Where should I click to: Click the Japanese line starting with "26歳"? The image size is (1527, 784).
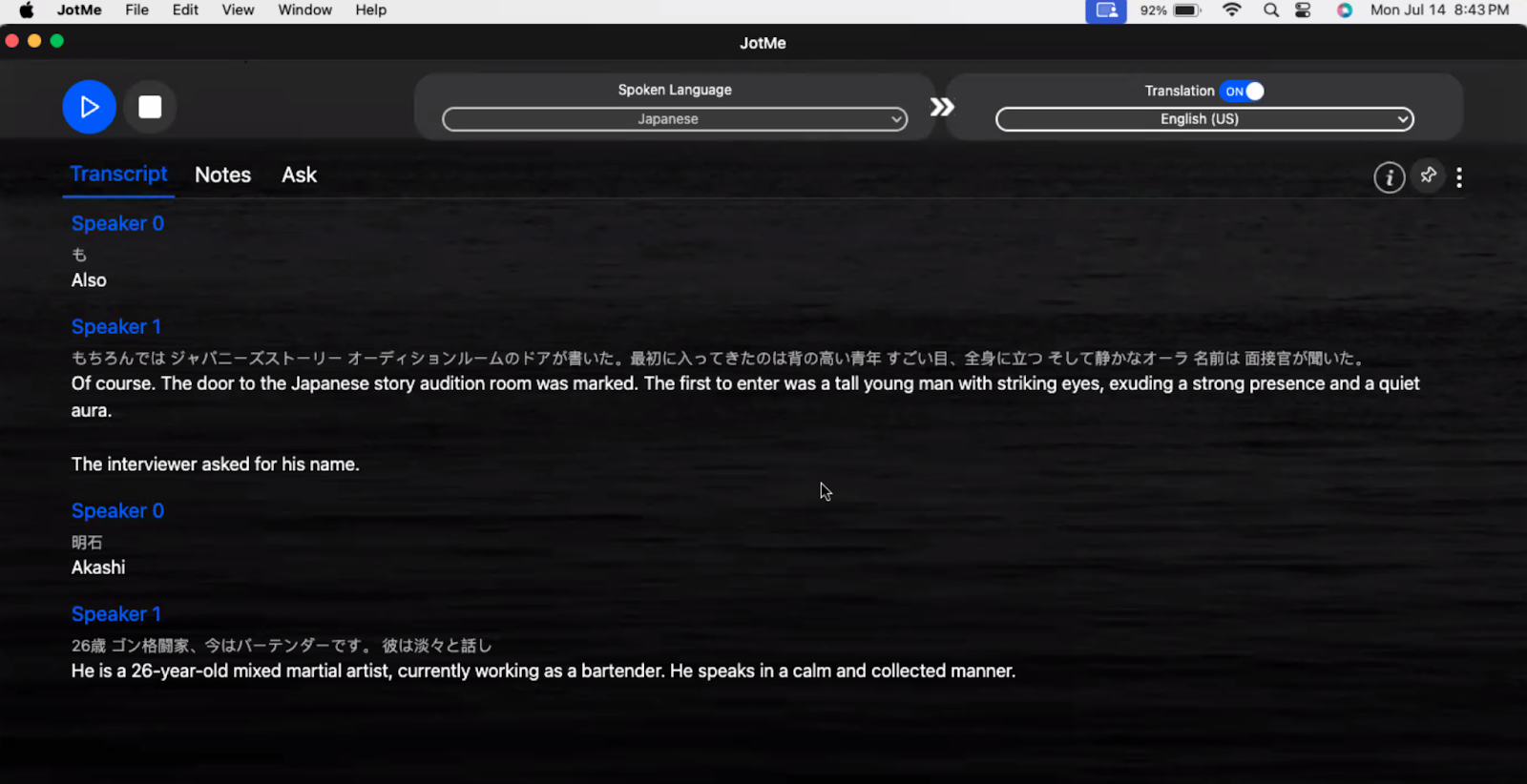[x=282, y=646]
